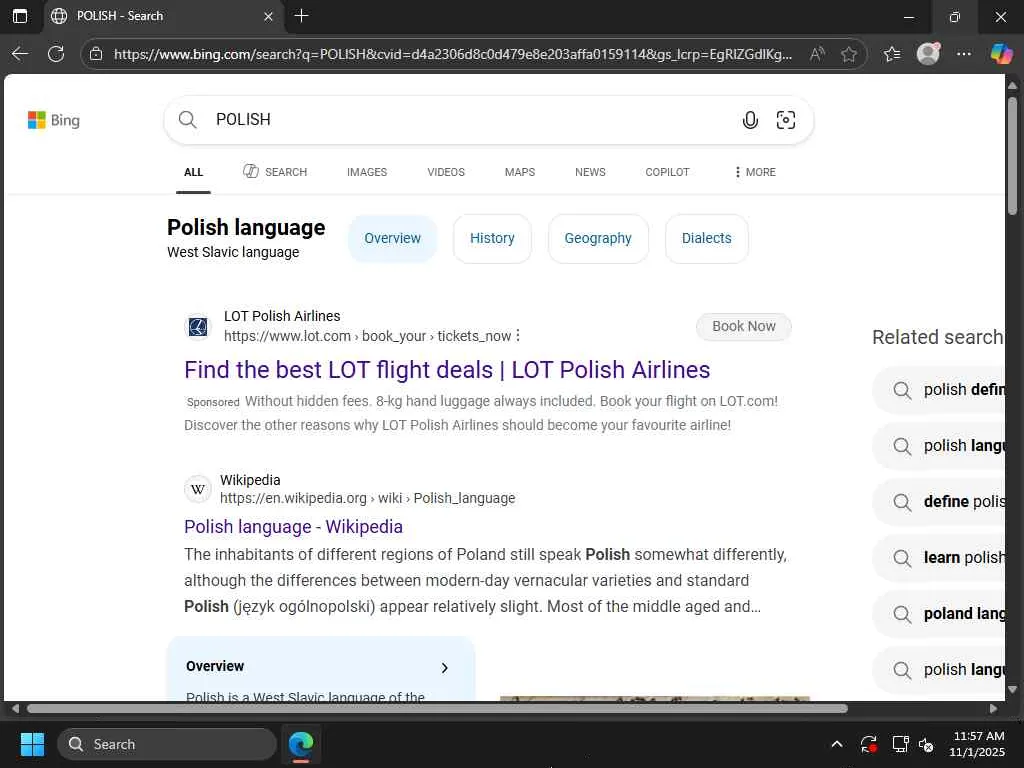
Task: Open Polish language - Wikipedia link
Action: click(x=293, y=526)
